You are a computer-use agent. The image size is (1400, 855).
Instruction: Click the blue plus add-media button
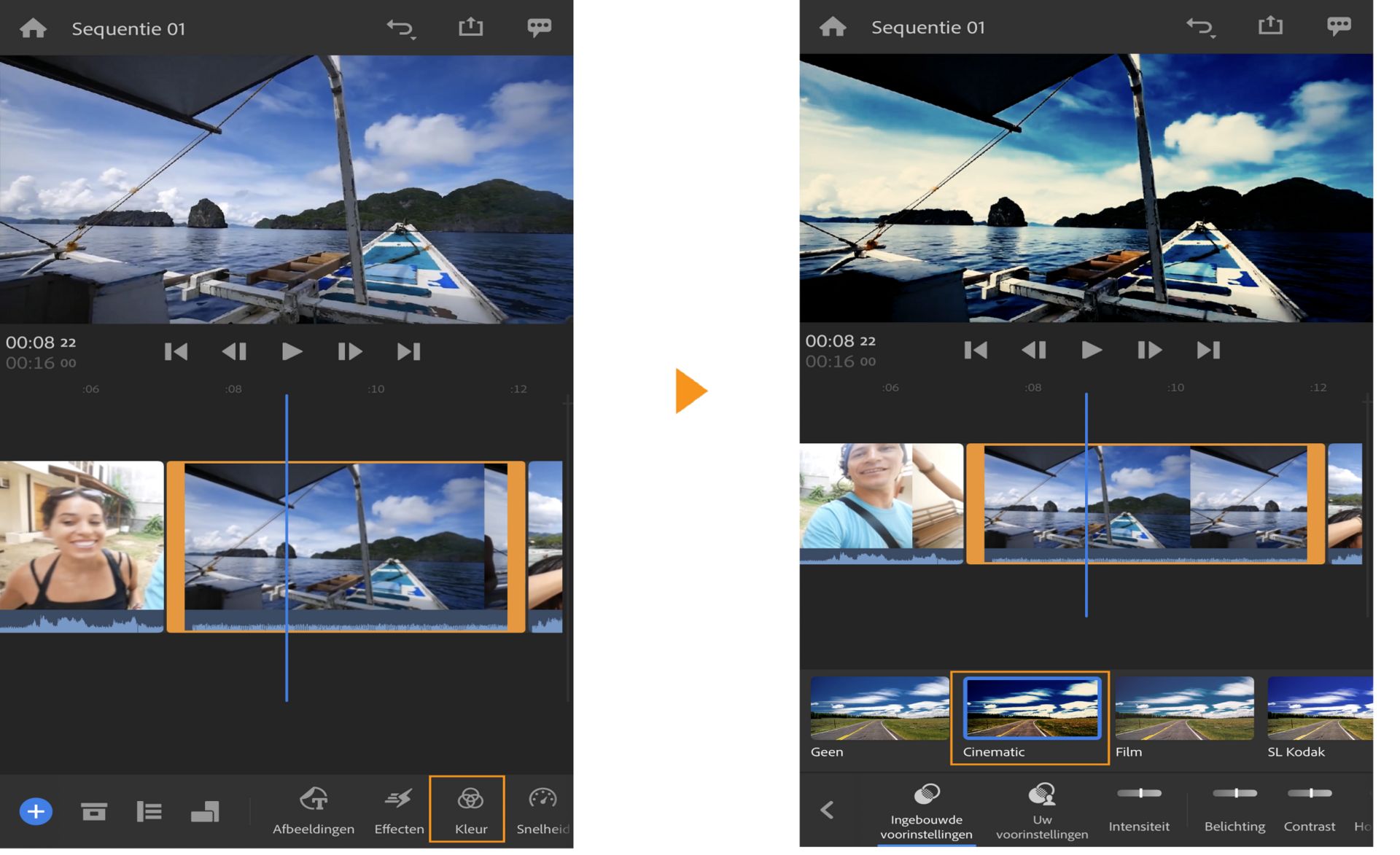tap(36, 811)
